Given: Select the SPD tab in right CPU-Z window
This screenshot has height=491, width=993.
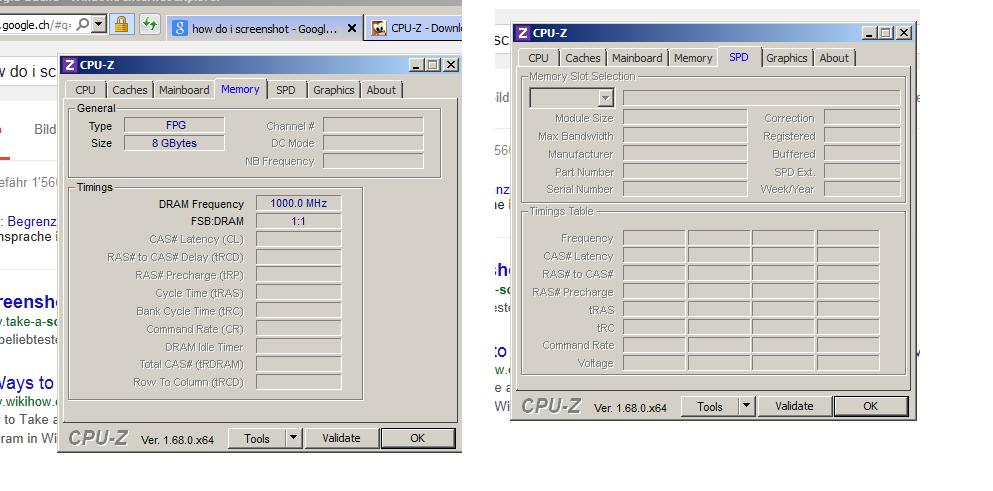Looking at the screenshot, I should click(738, 57).
